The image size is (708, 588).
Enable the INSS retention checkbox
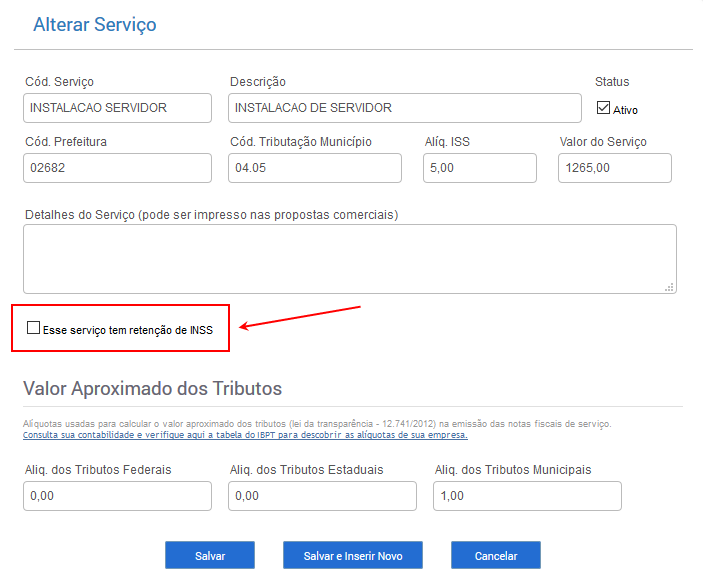33,327
